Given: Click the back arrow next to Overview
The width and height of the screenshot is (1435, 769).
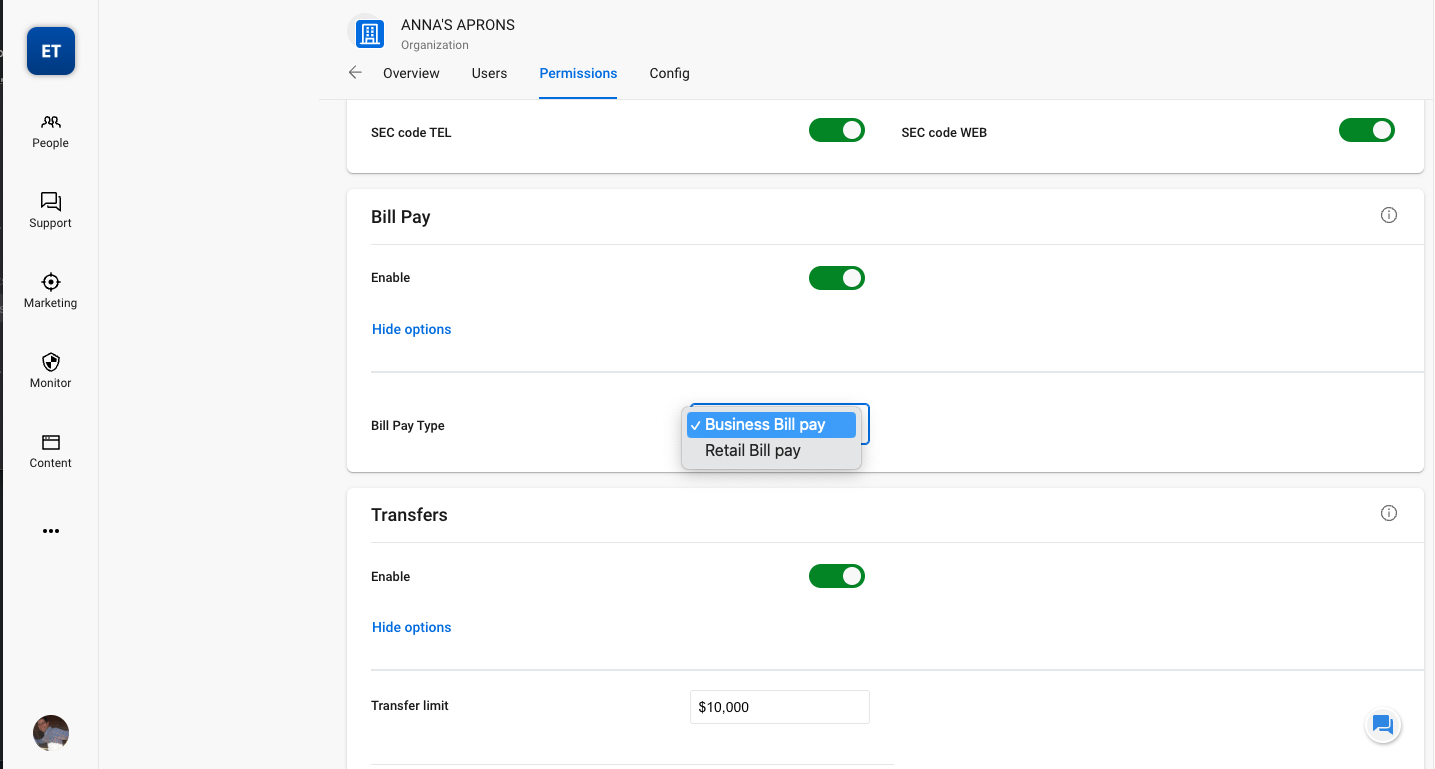Looking at the screenshot, I should click(355, 73).
